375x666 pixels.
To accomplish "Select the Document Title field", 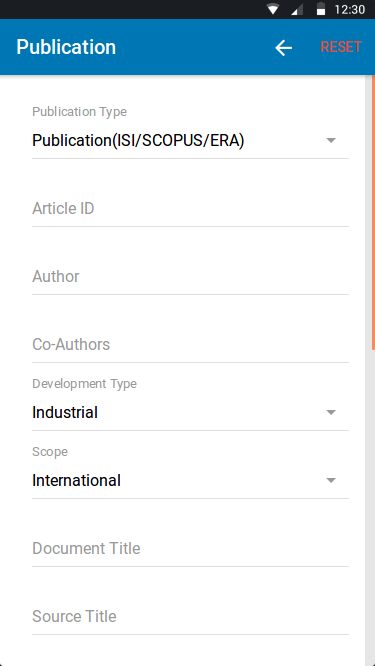I will click(x=190, y=548).
